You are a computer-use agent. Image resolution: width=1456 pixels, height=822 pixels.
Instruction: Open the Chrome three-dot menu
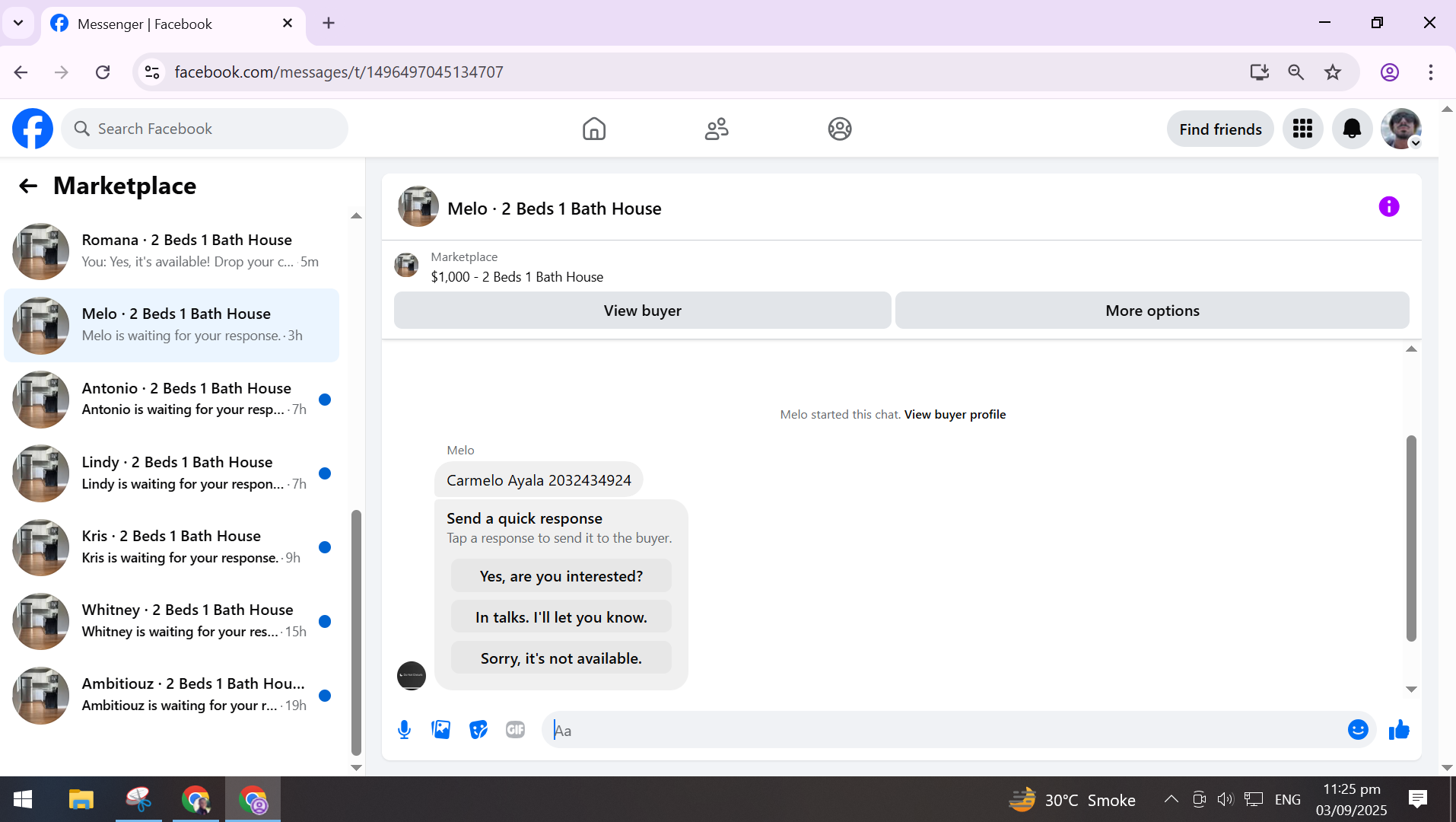coord(1431,72)
